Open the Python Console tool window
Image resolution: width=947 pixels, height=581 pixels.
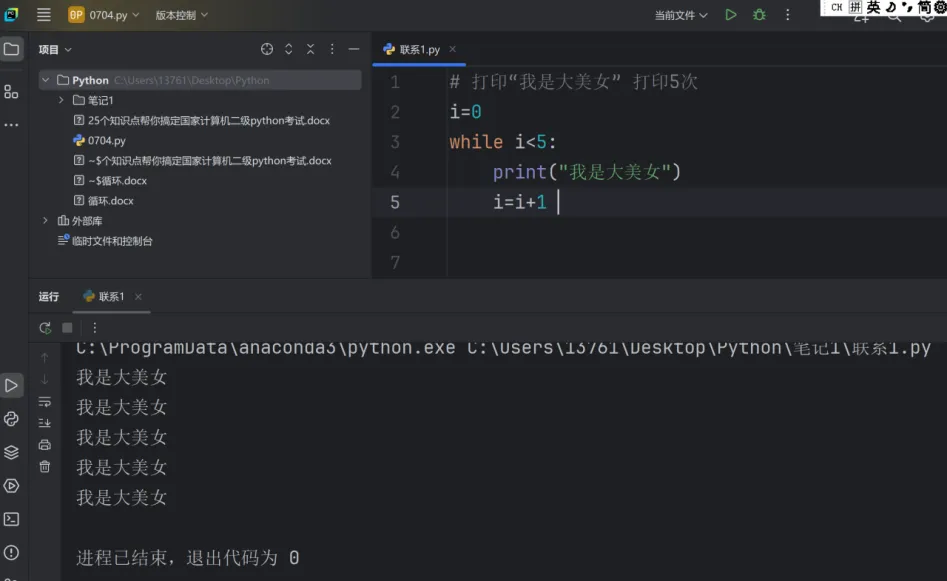click(11, 419)
